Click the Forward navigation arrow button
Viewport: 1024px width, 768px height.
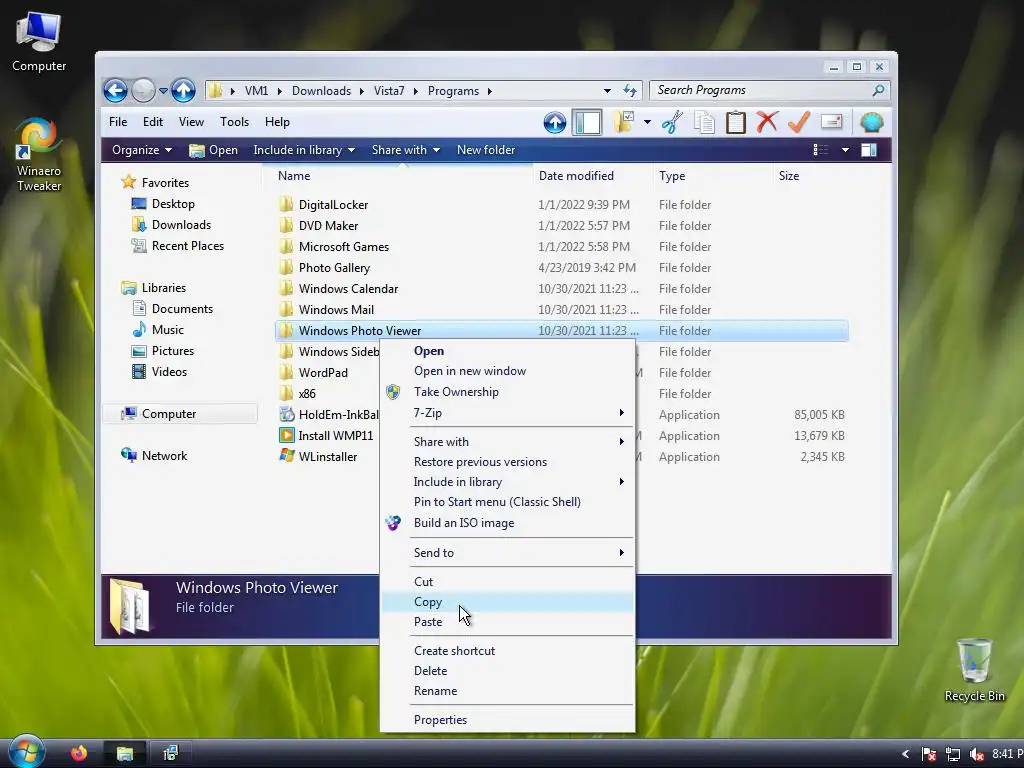143,90
